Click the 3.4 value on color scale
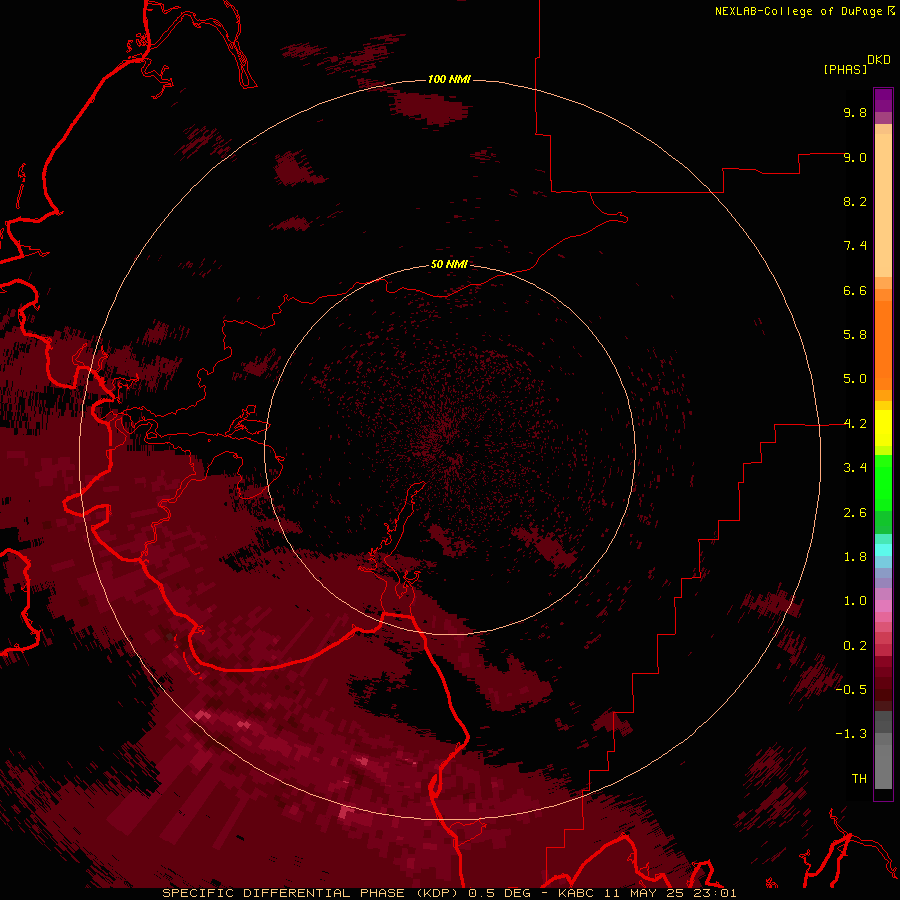This screenshot has height=900, width=900. [855, 468]
